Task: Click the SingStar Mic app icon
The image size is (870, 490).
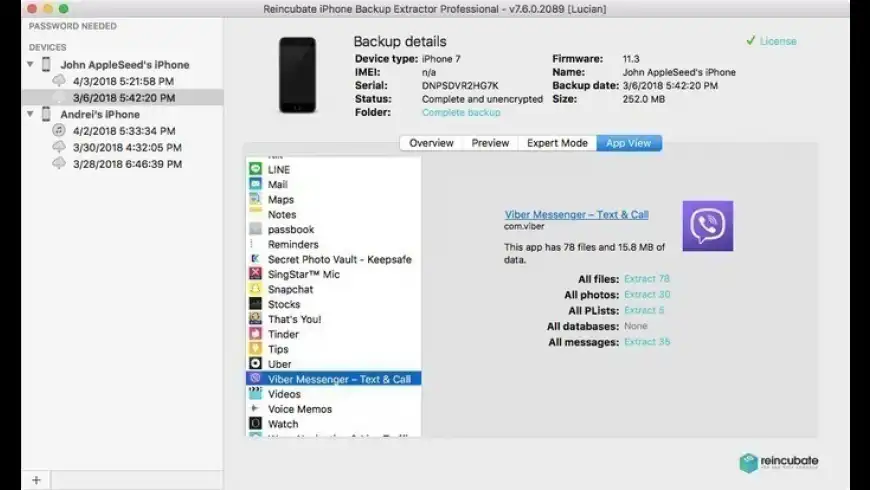Action: click(x=255, y=274)
